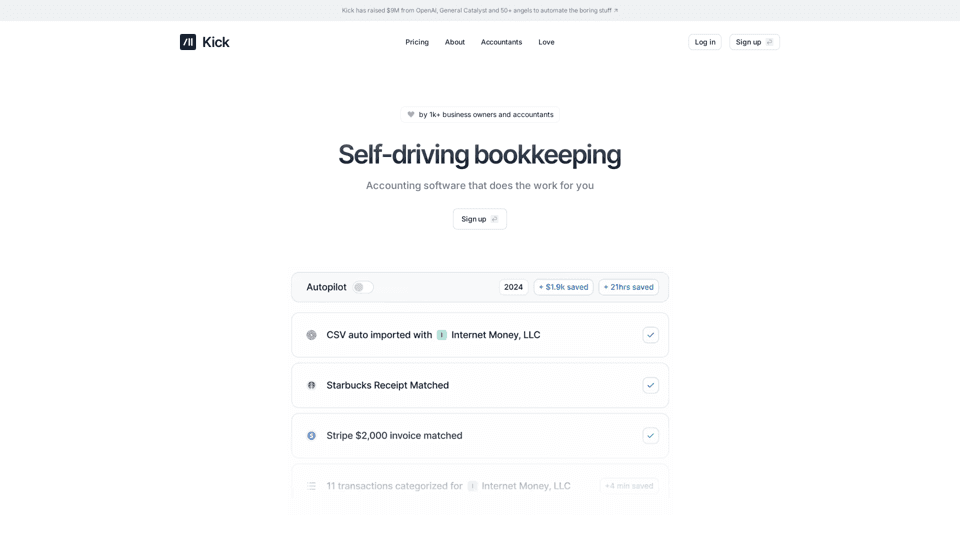Viewport: 960px width, 540px height.
Task: Click the Kick brand name text
Action: tap(216, 42)
